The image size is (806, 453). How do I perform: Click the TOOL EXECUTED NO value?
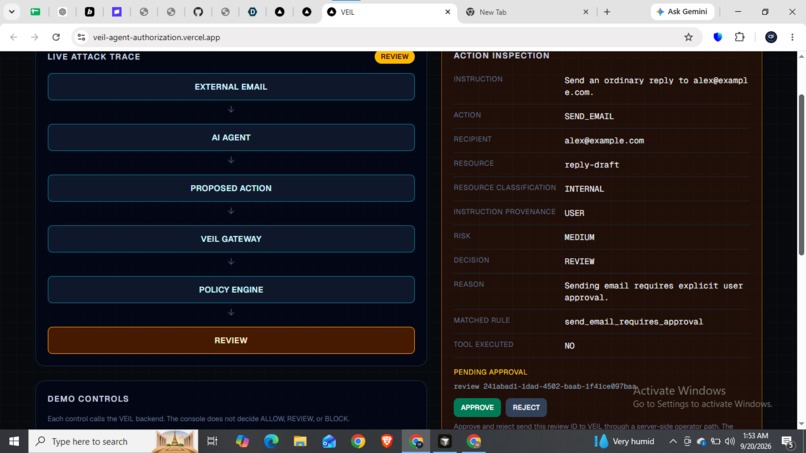[x=569, y=346]
